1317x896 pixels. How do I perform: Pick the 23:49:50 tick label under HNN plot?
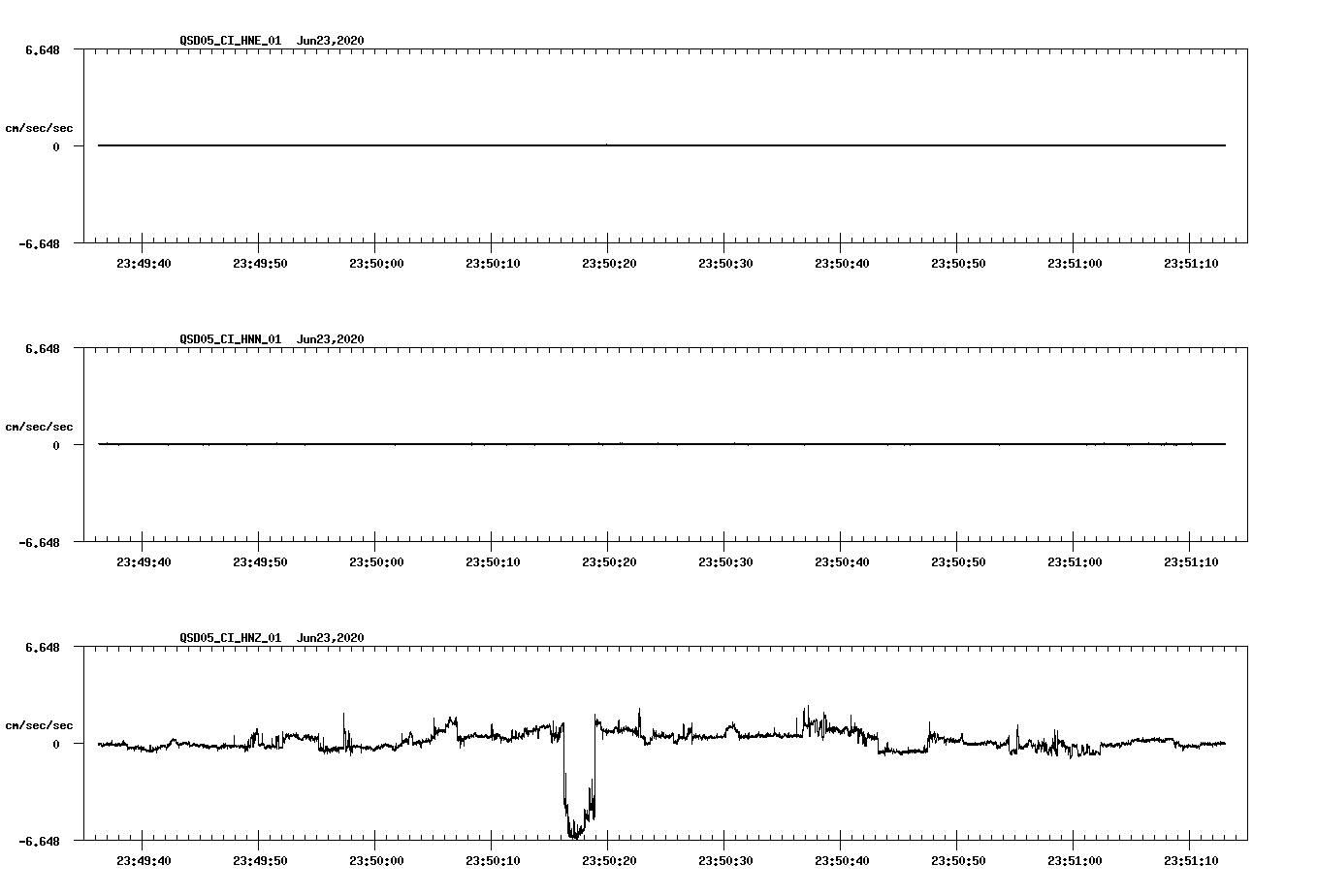(260, 562)
